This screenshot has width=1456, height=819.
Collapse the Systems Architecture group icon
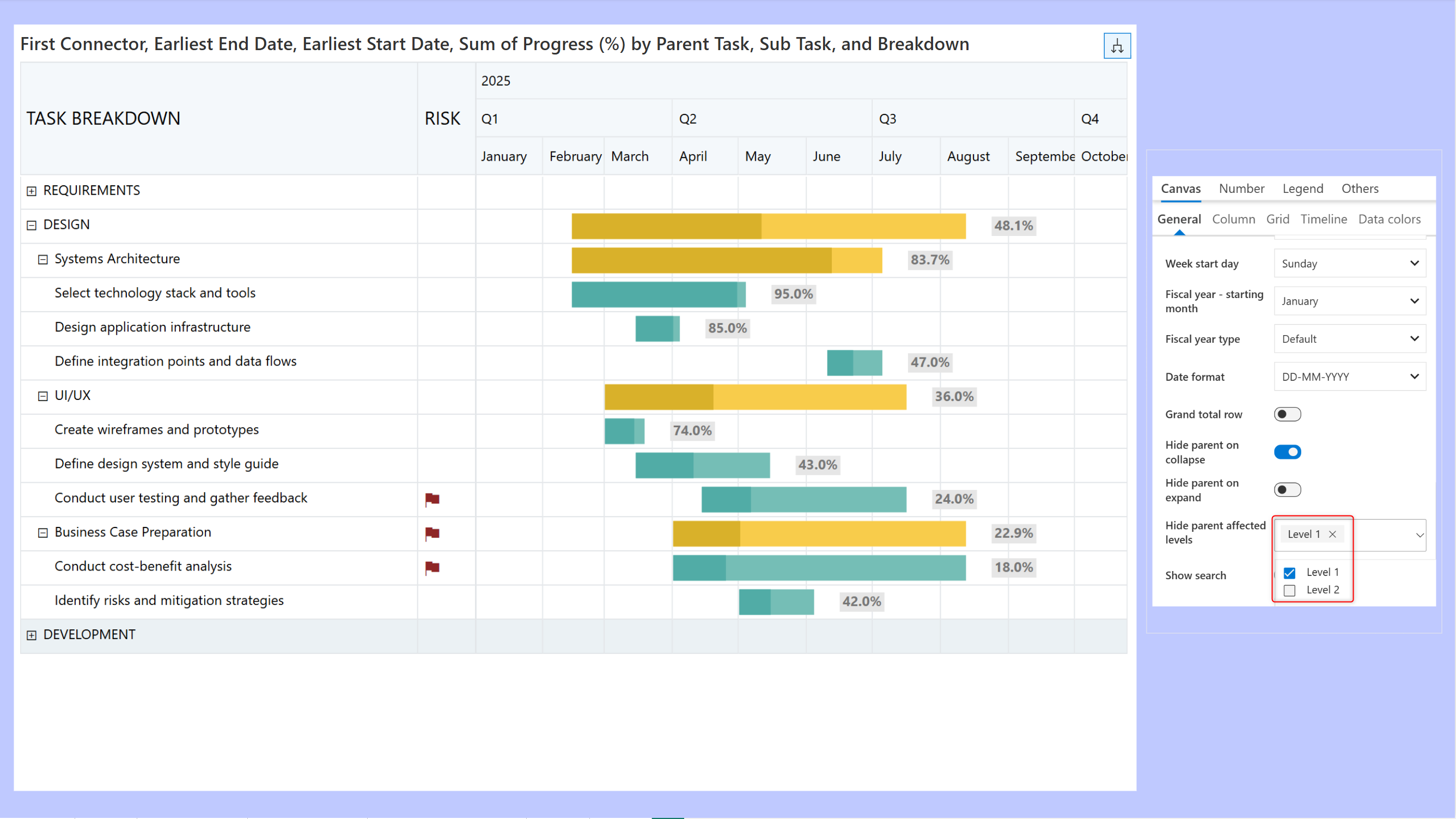pyautogui.click(x=43, y=259)
